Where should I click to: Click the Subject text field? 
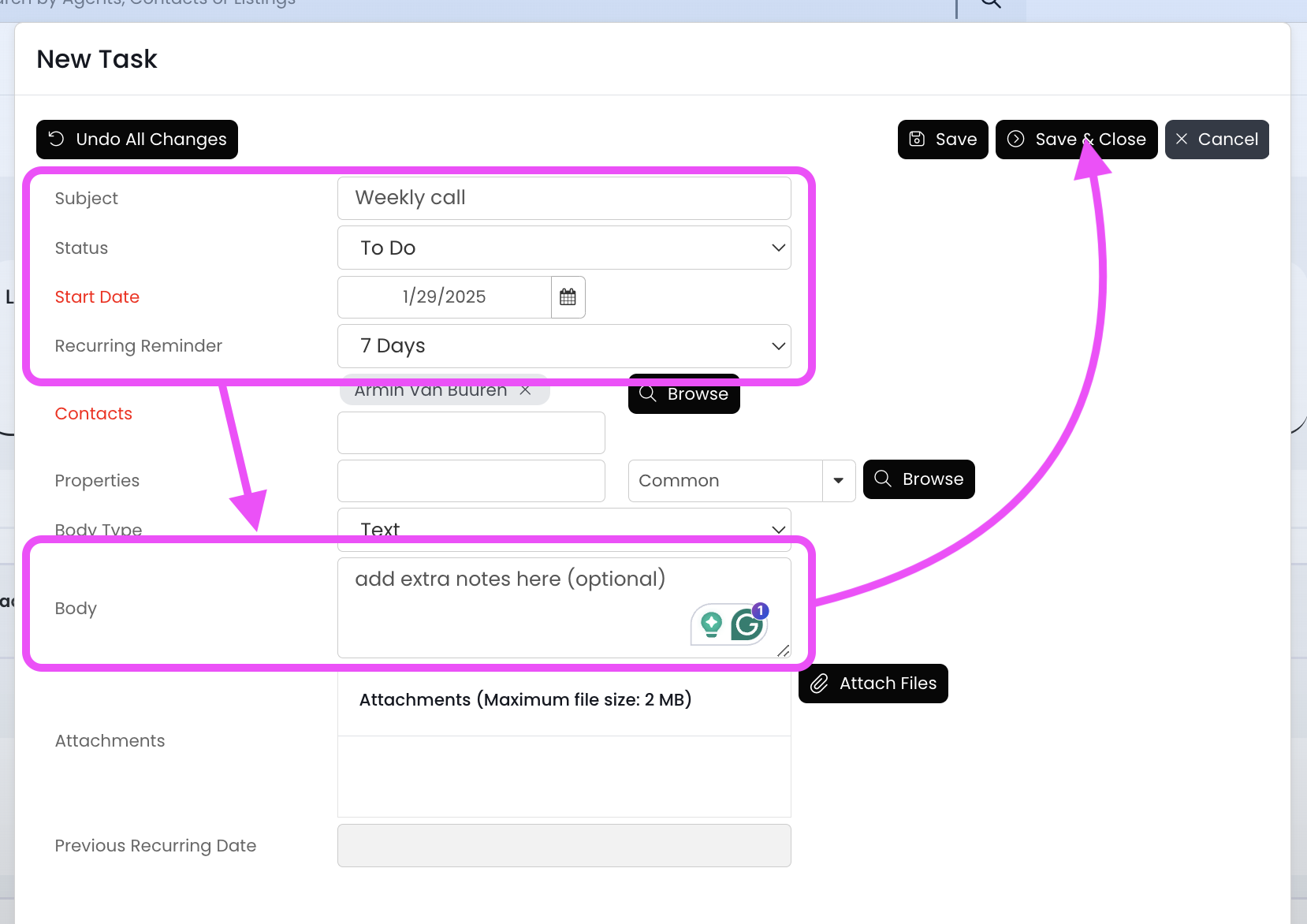point(564,198)
